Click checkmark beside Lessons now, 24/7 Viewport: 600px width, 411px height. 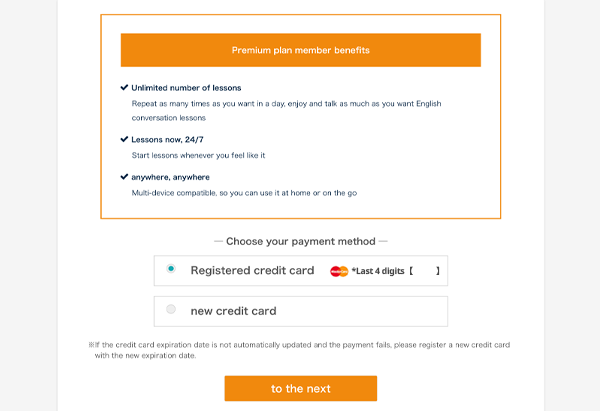tap(124, 139)
